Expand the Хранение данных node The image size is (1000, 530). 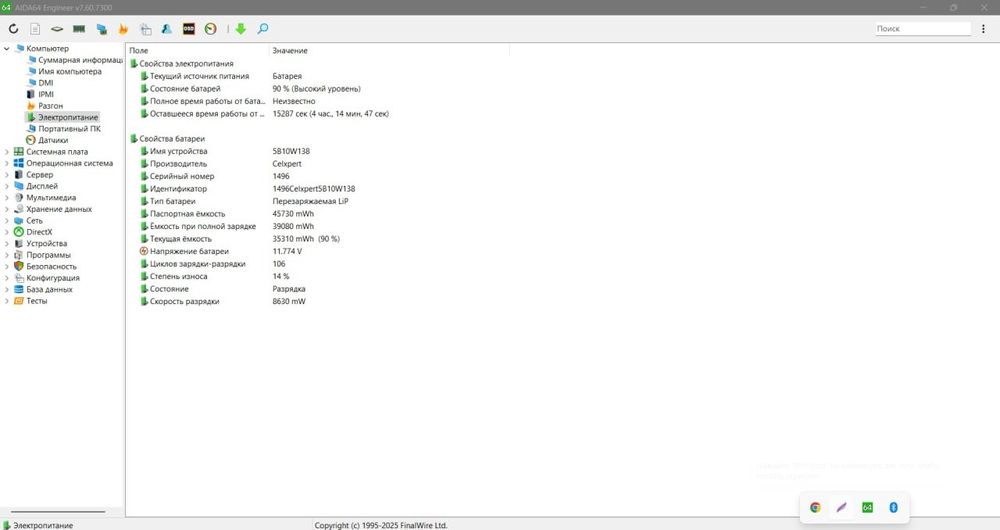tap(7, 209)
